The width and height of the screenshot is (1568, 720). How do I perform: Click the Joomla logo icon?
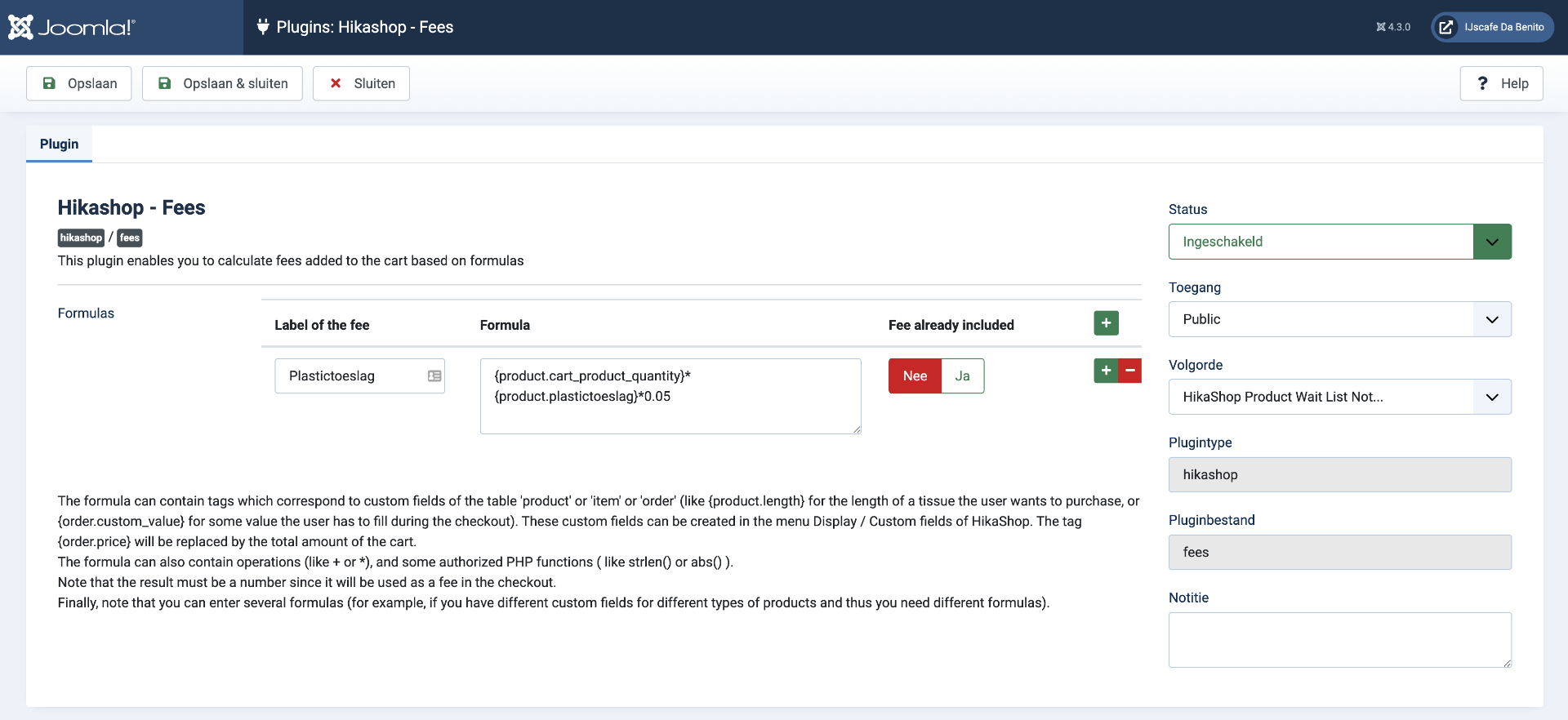[x=21, y=27]
